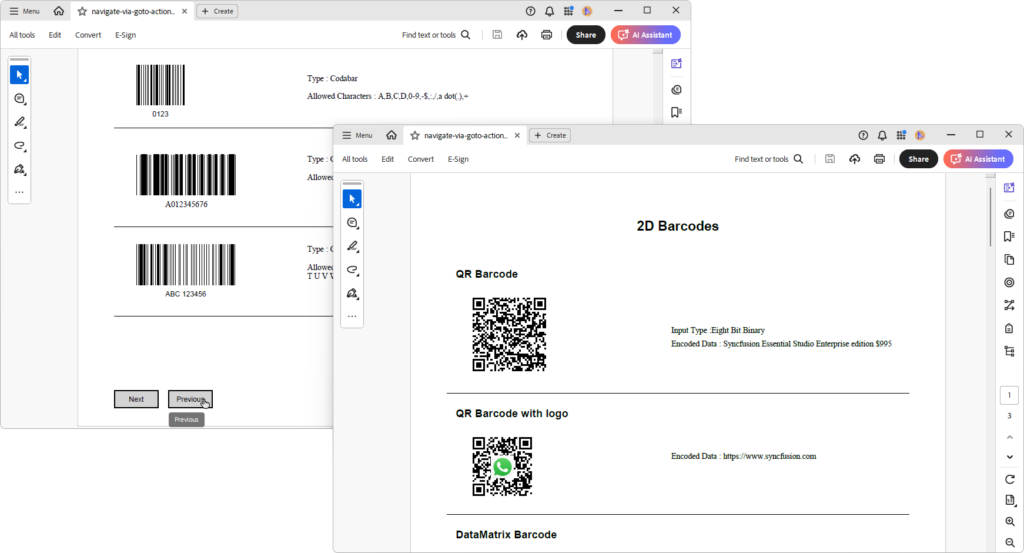Select the highlighter pen tool in front window

pyautogui.click(x=352, y=246)
